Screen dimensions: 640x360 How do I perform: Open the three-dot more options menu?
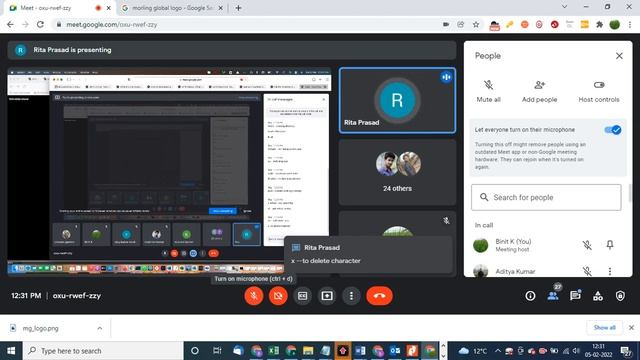point(351,296)
